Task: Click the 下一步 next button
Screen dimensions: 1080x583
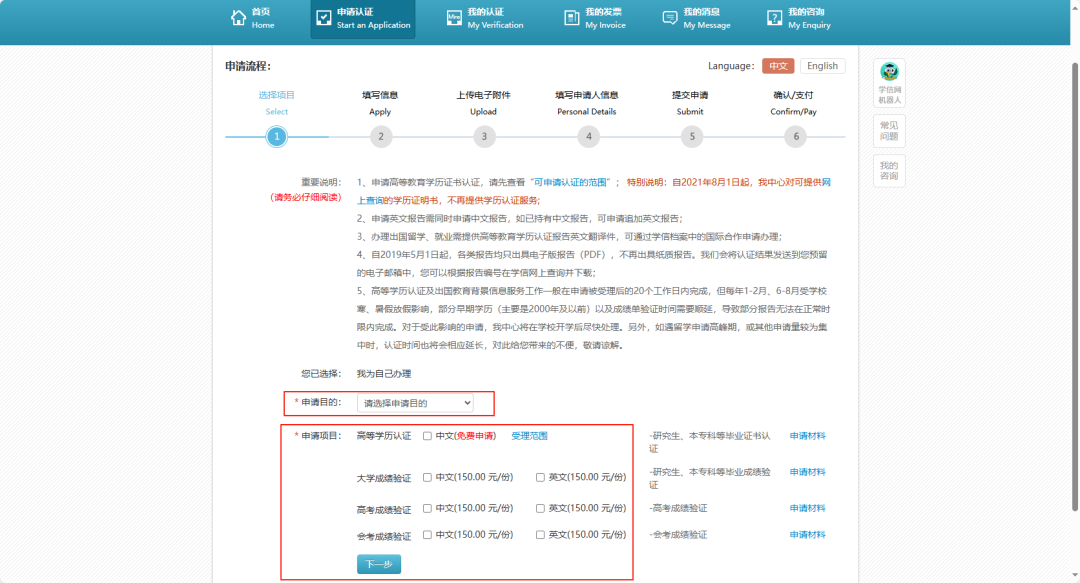Action: (x=379, y=564)
